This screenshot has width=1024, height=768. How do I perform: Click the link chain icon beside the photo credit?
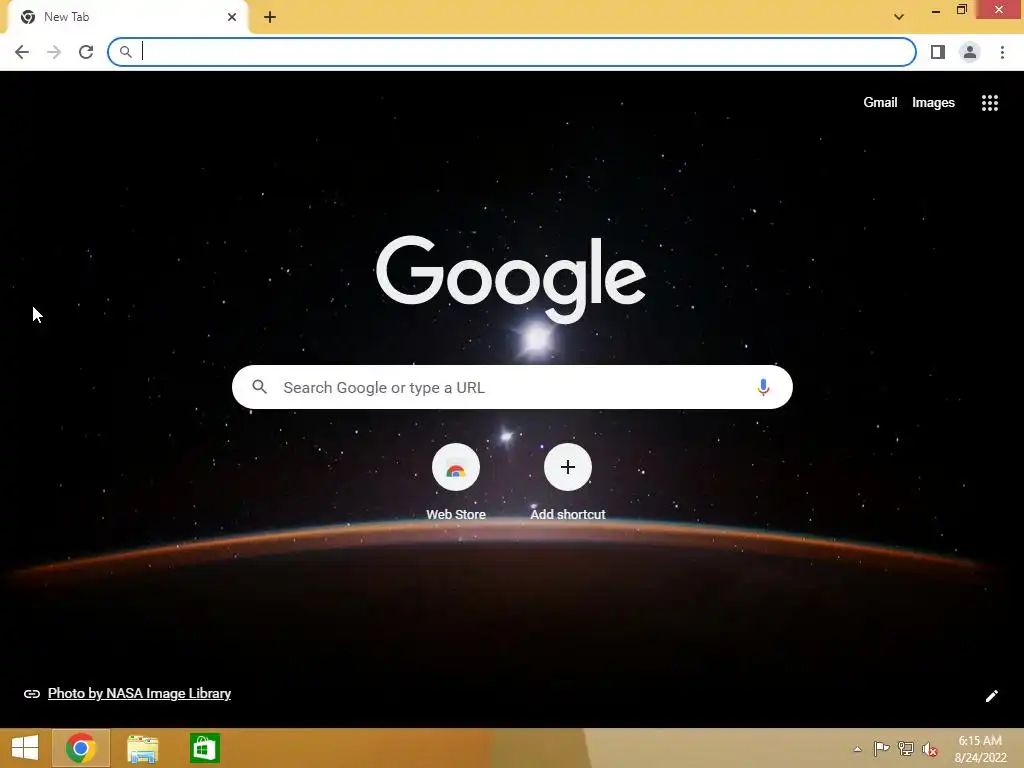click(32, 694)
